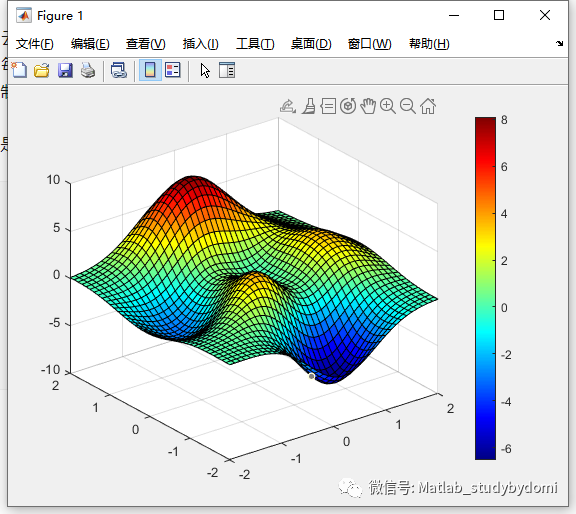This screenshot has width=576, height=514.
Task: Open the 查看(V) menu
Action: point(145,44)
